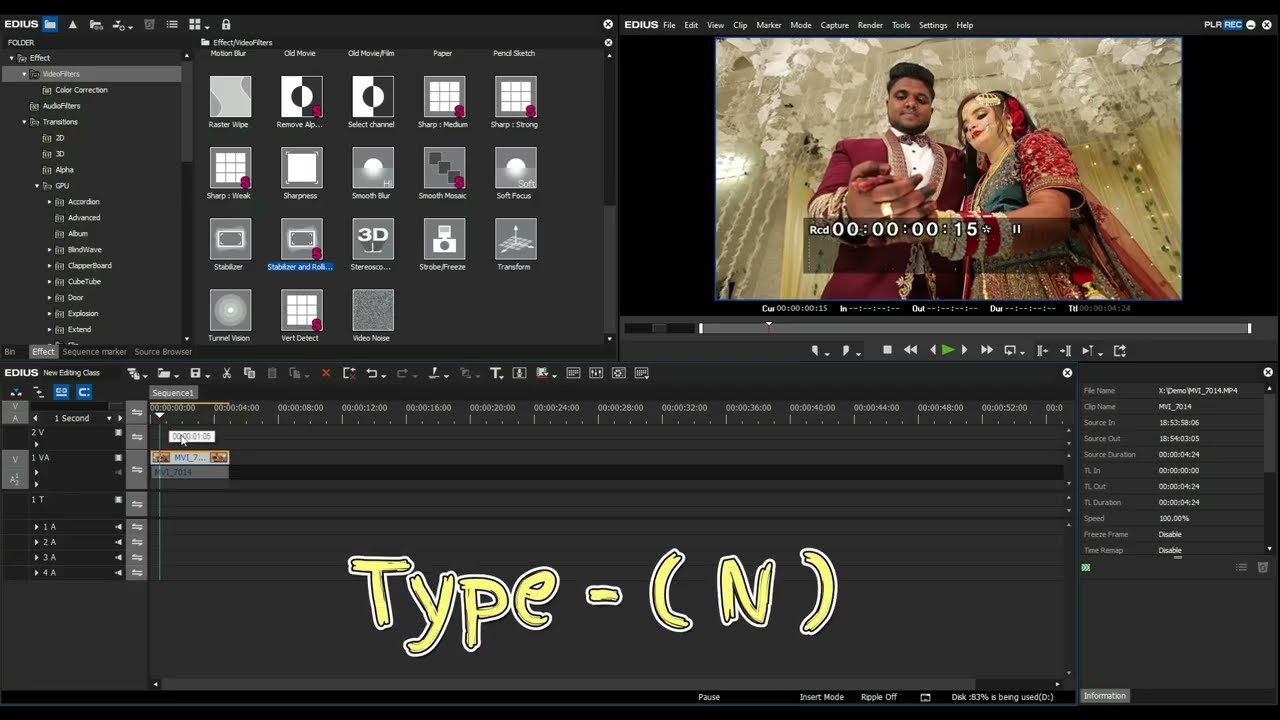Collapse the GPU transitions folder
Image resolution: width=1280 pixels, height=720 pixels.
click(x=38, y=186)
